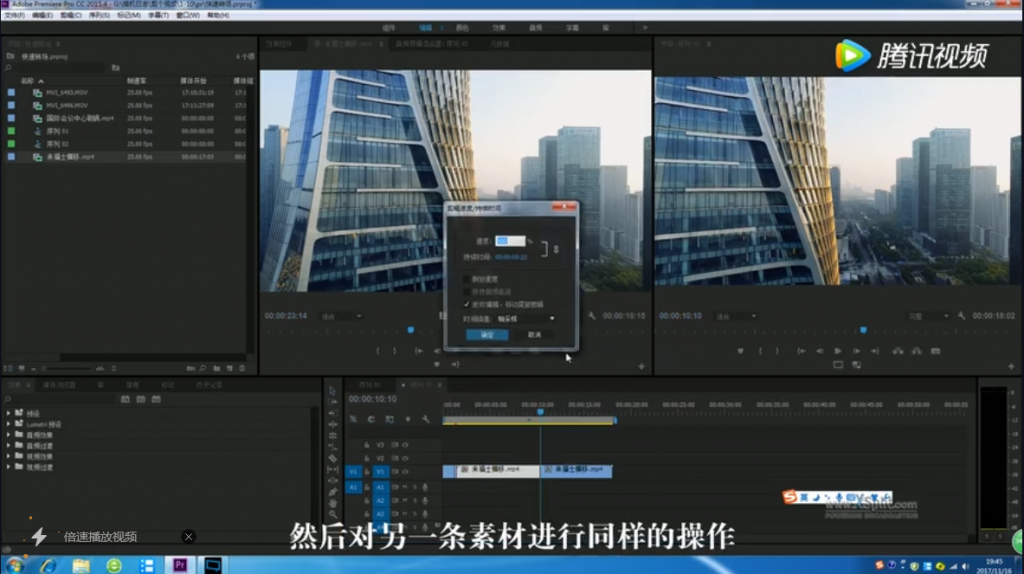Screen dimensions: 1024x574
Task: Select the Pen tool in the tools panel
Action: click(x=333, y=491)
